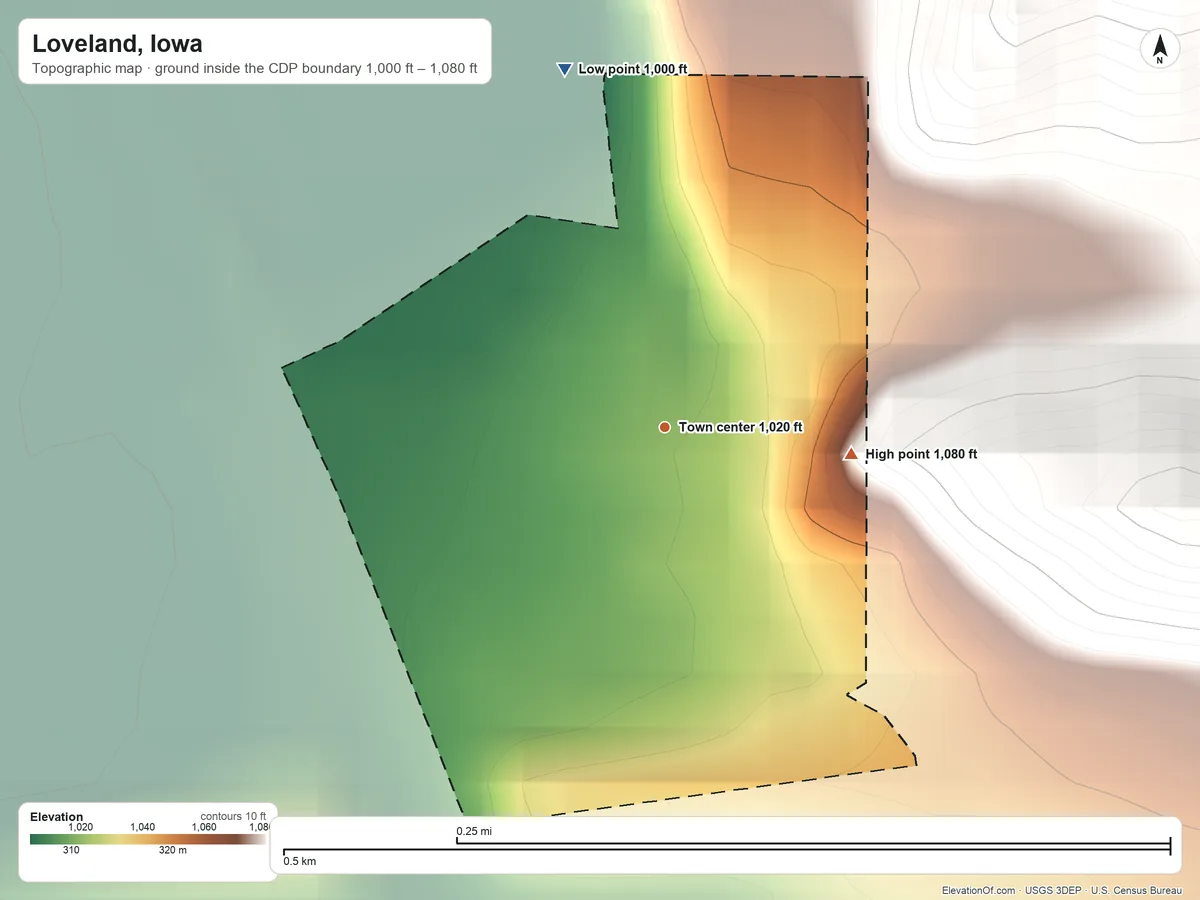The width and height of the screenshot is (1200, 900).
Task: Click the town center circle marker
Action: pos(664,427)
